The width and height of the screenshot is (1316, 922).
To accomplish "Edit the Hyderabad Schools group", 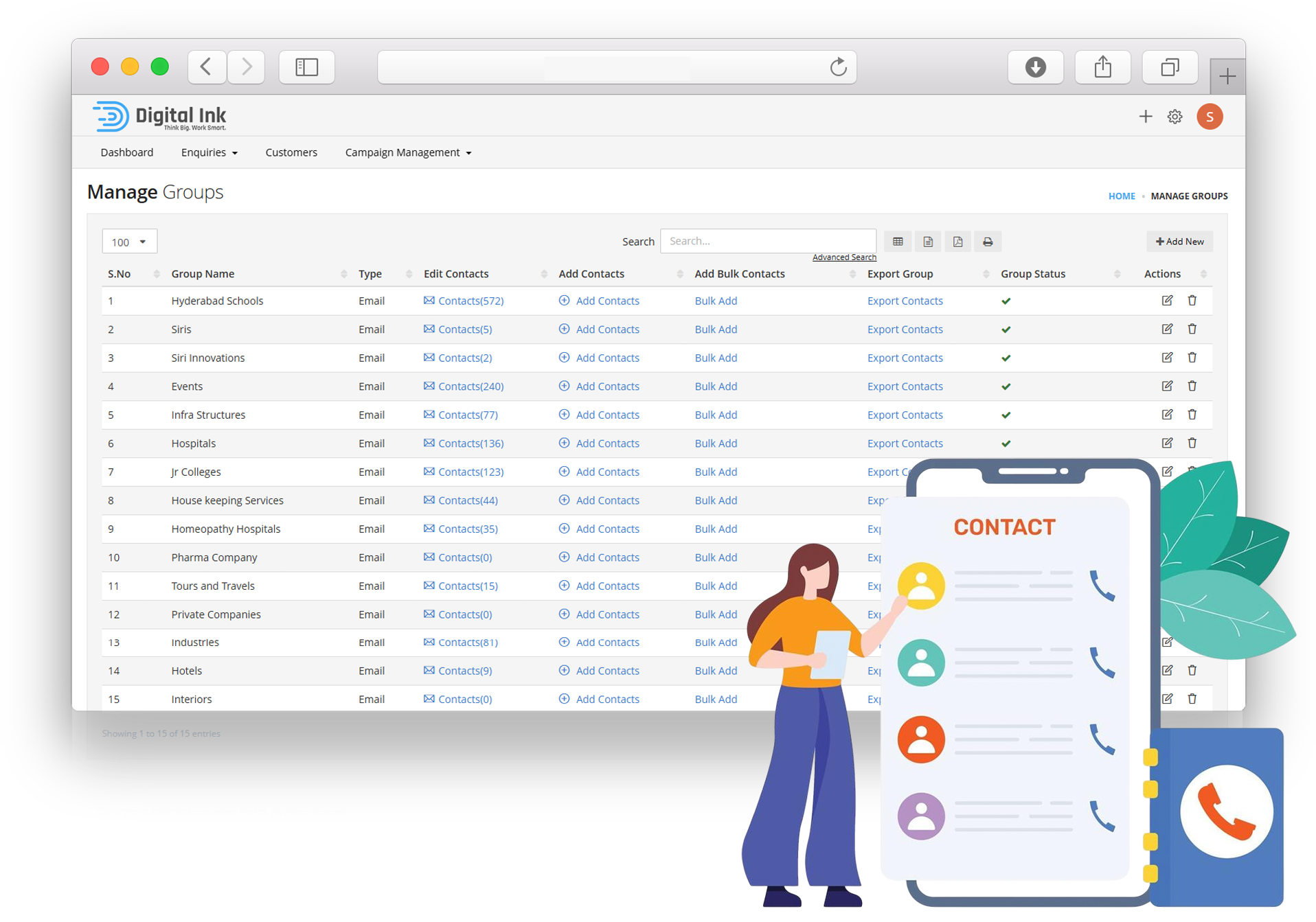I will pos(1167,301).
